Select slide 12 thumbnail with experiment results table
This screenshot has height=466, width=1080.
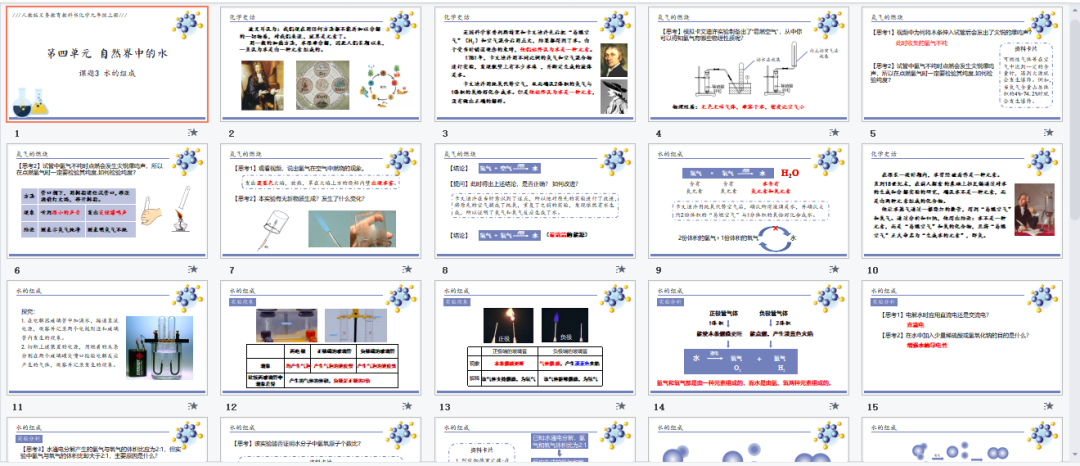(x=321, y=337)
